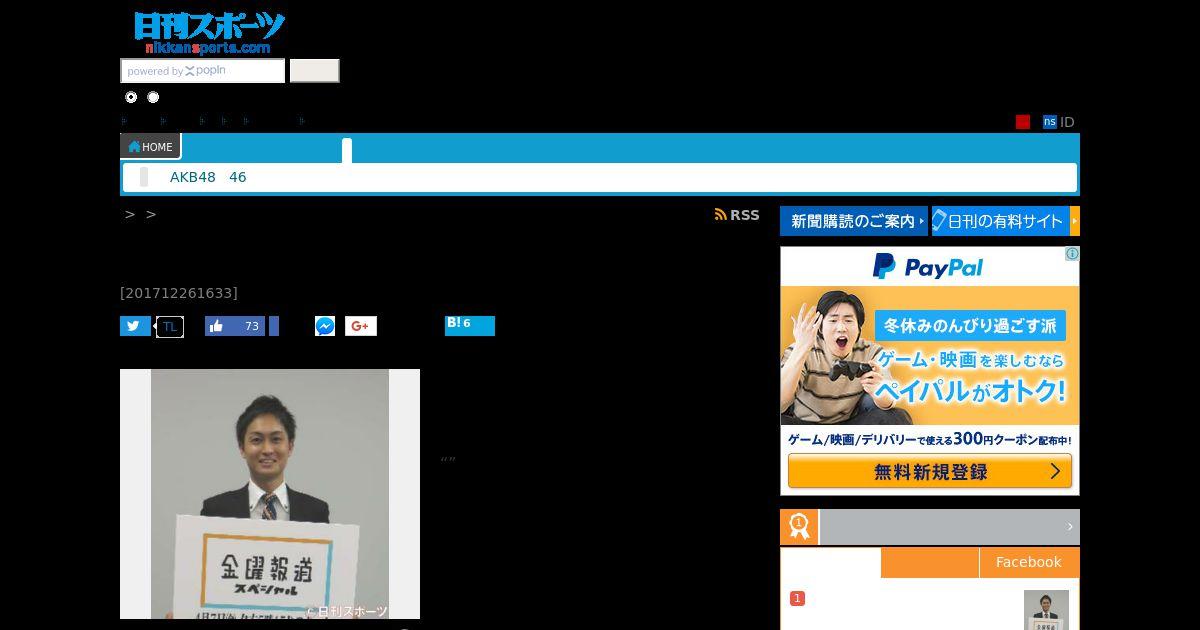Open 新聞購読のご案内 banner link
This screenshot has height=630, width=1200.
(x=854, y=221)
